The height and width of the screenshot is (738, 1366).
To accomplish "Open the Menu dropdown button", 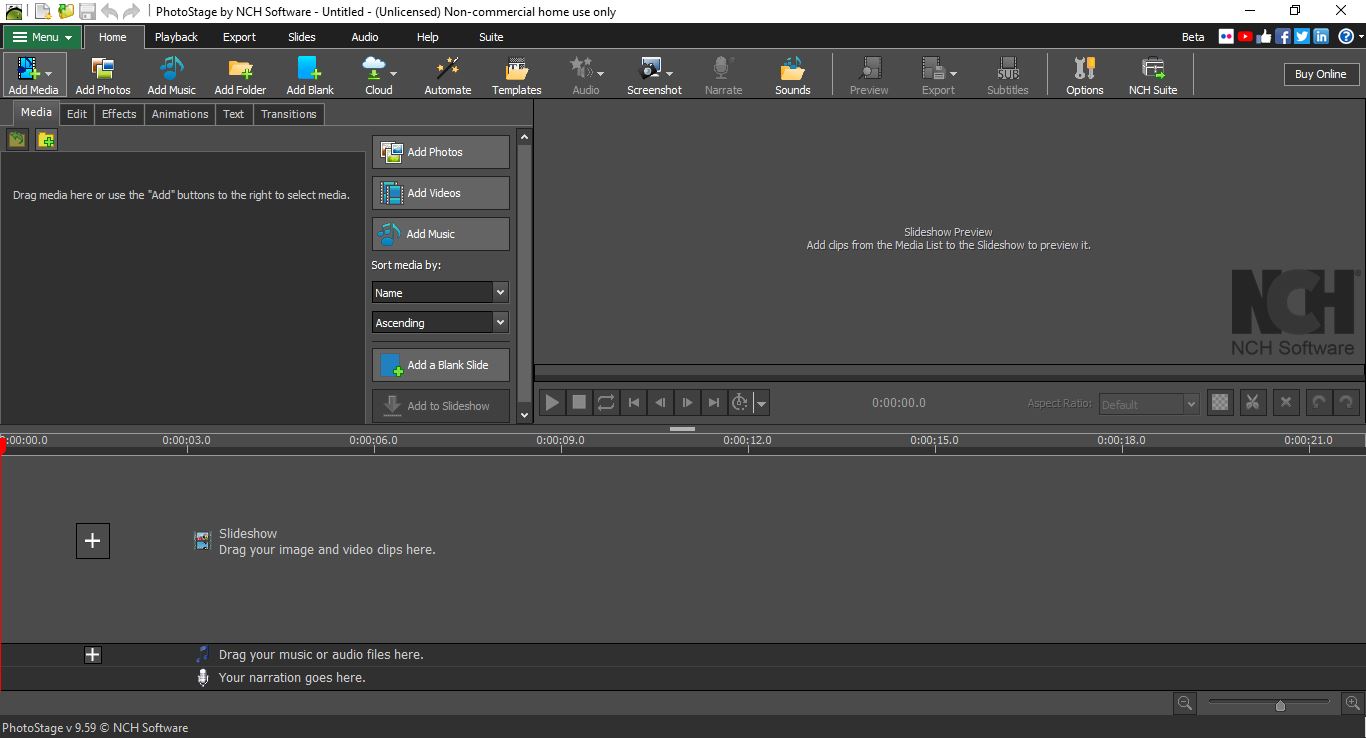I will (x=43, y=37).
